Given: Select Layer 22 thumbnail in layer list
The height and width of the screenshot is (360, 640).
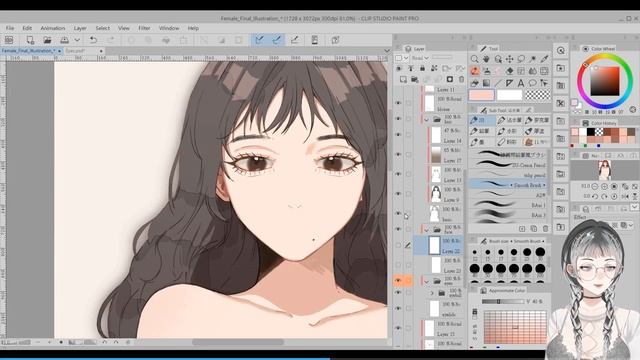Looking at the screenshot, I should (x=434, y=245).
